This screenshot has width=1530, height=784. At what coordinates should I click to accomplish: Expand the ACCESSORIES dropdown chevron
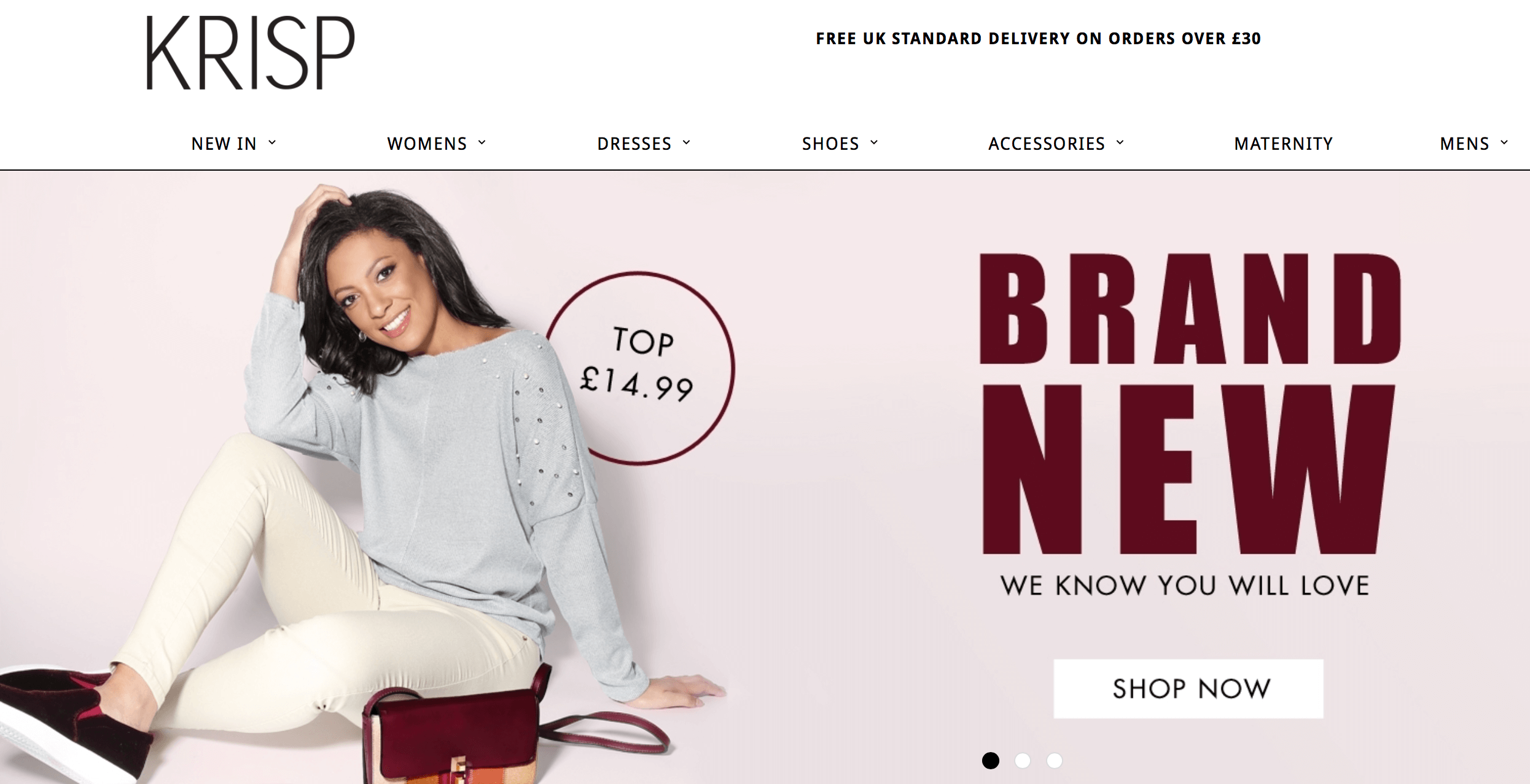point(1120,143)
